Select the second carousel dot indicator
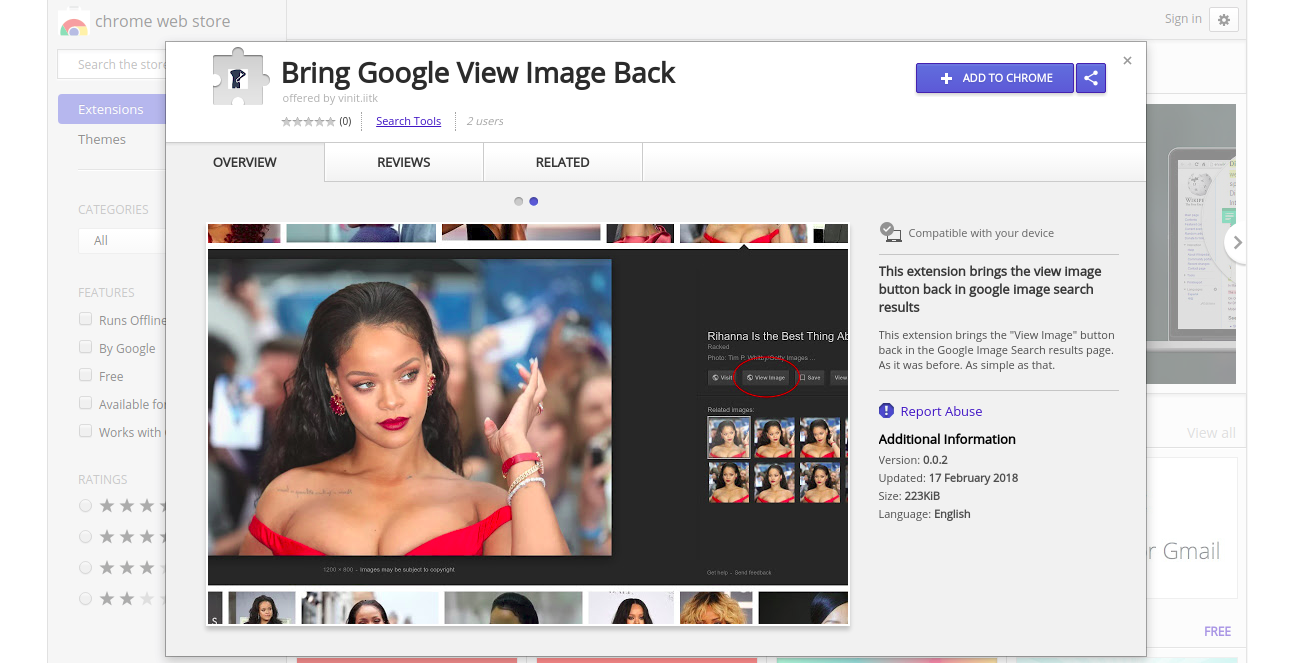The width and height of the screenshot is (1296, 663). 534,201
